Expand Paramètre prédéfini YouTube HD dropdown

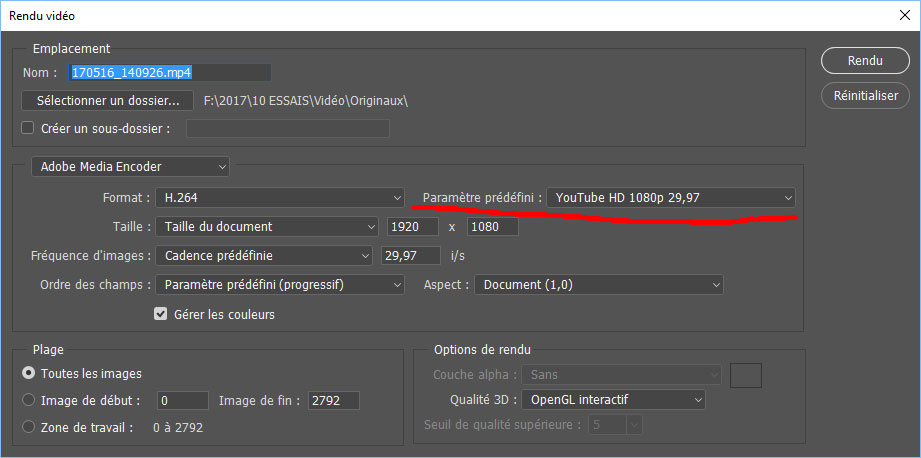pos(672,198)
